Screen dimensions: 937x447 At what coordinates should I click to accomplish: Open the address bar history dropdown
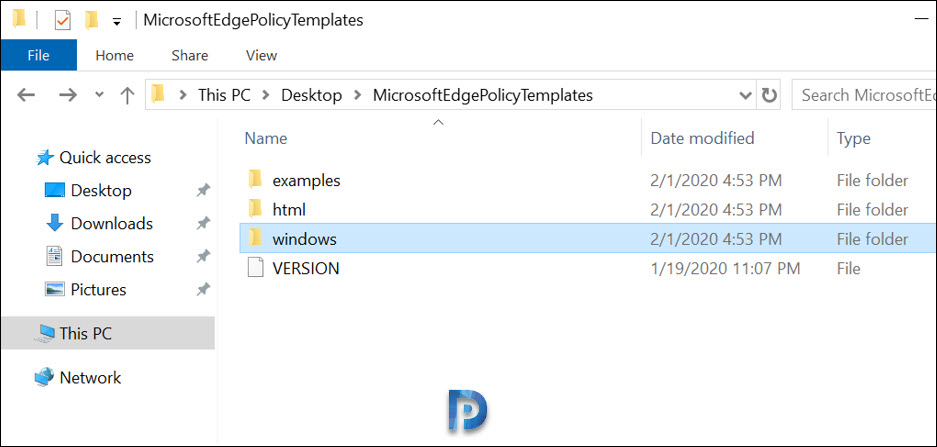click(746, 95)
